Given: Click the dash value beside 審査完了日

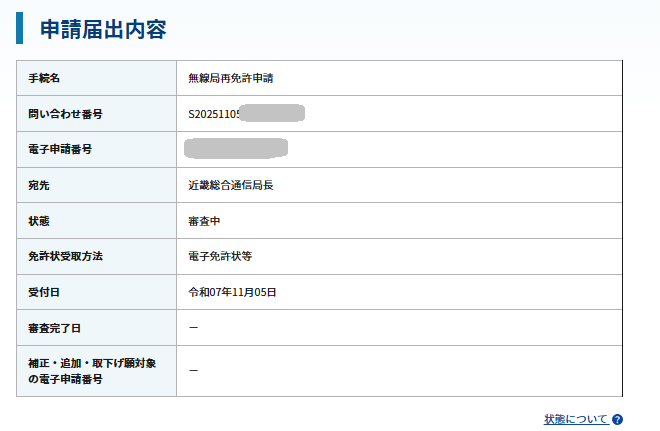Looking at the screenshot, I should click(x=193, y=328).
